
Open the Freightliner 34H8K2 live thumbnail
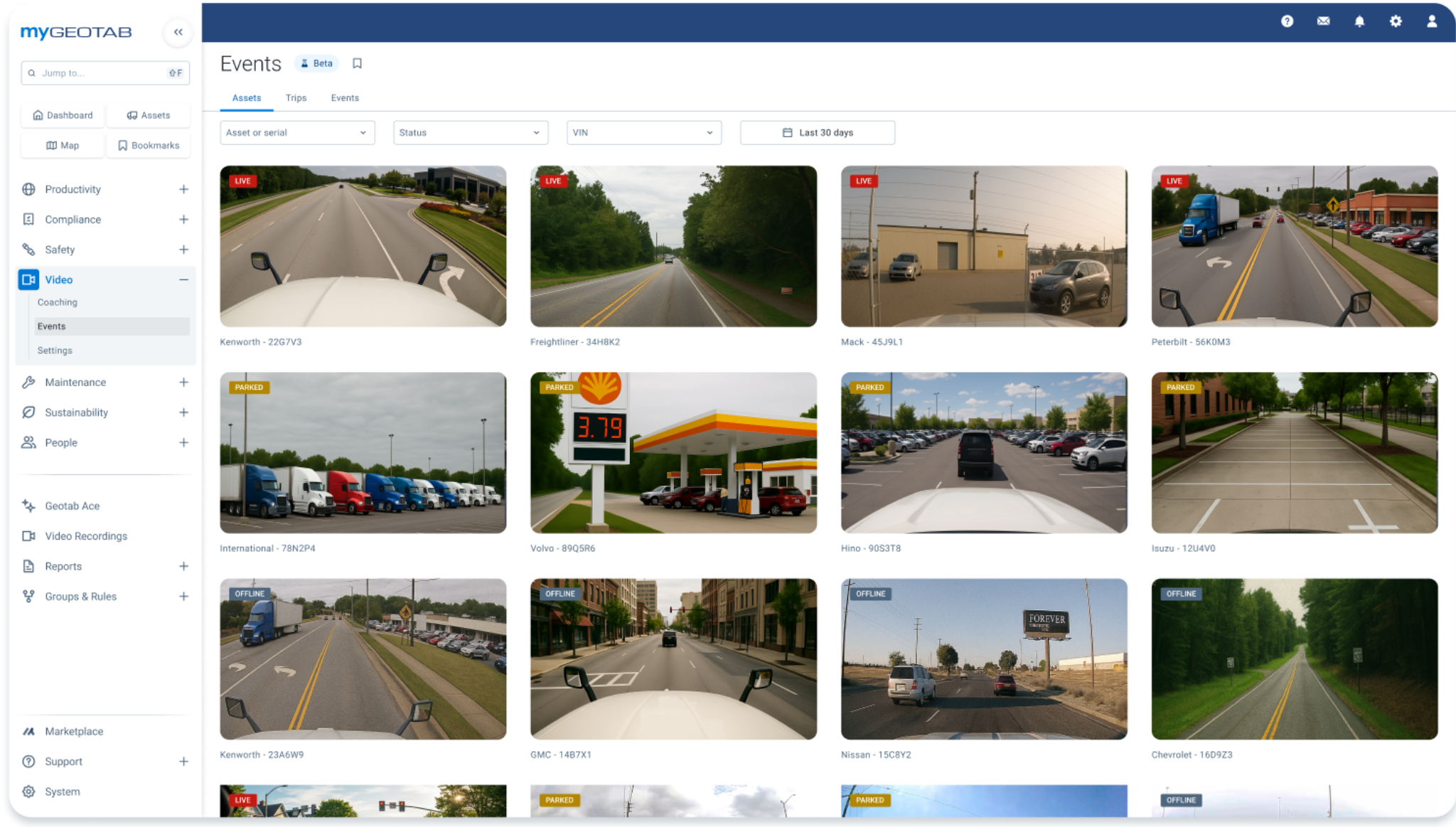tap(673, 246)
